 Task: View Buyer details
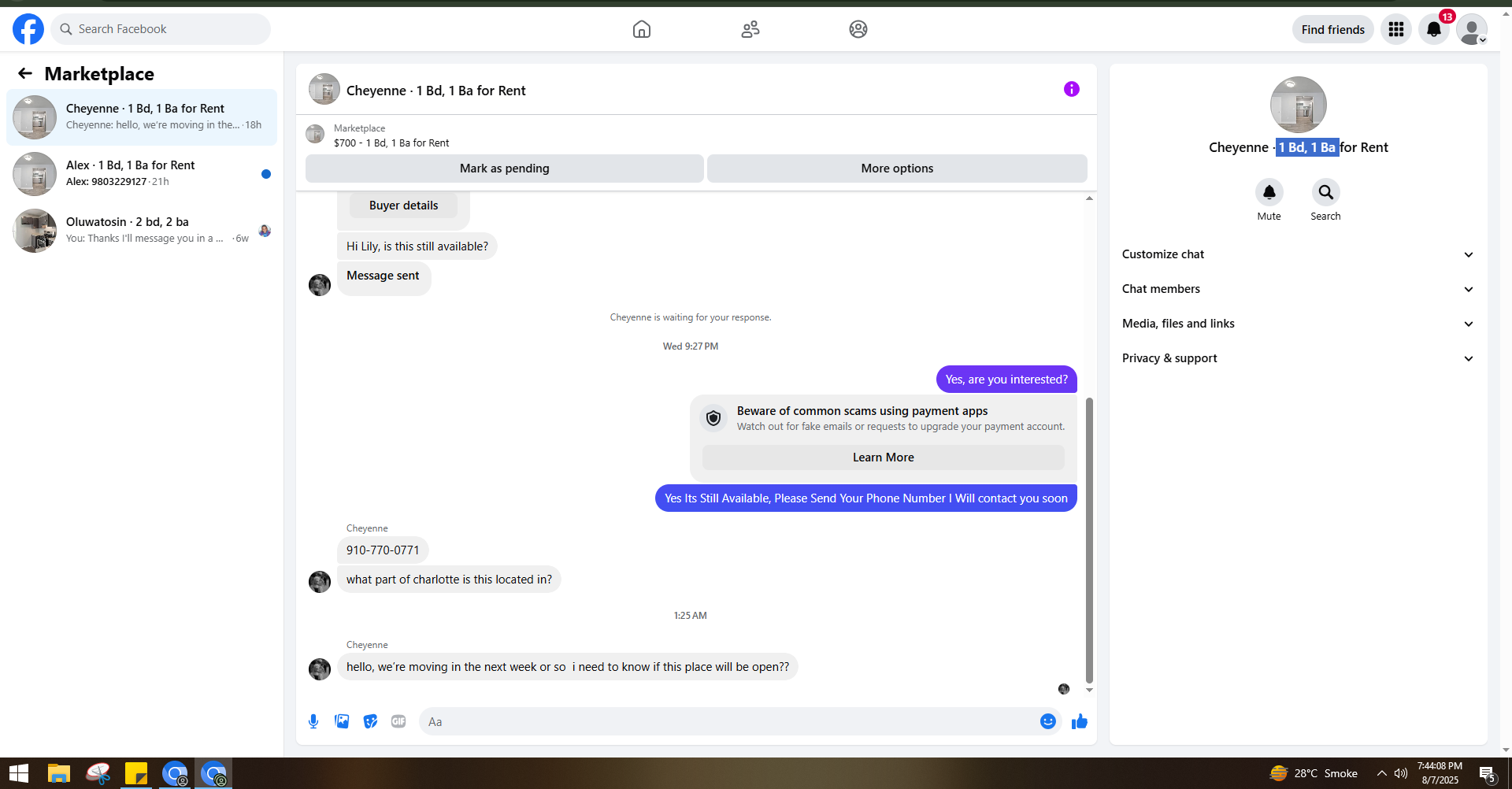tap(404, 206)
